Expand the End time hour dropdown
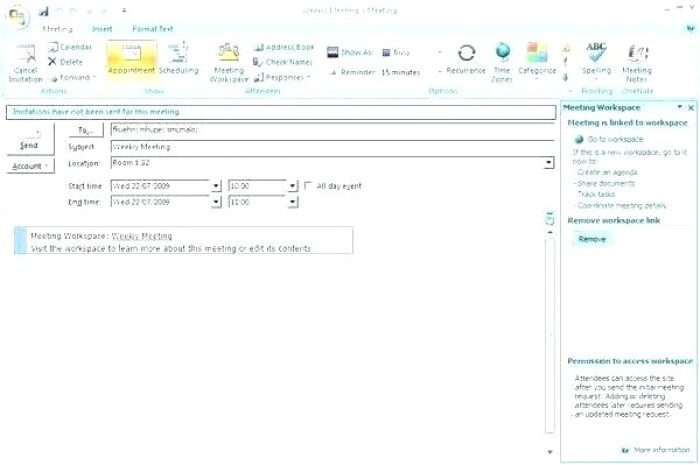This screenshot has width=700, height=465. (x=292, y=202)
